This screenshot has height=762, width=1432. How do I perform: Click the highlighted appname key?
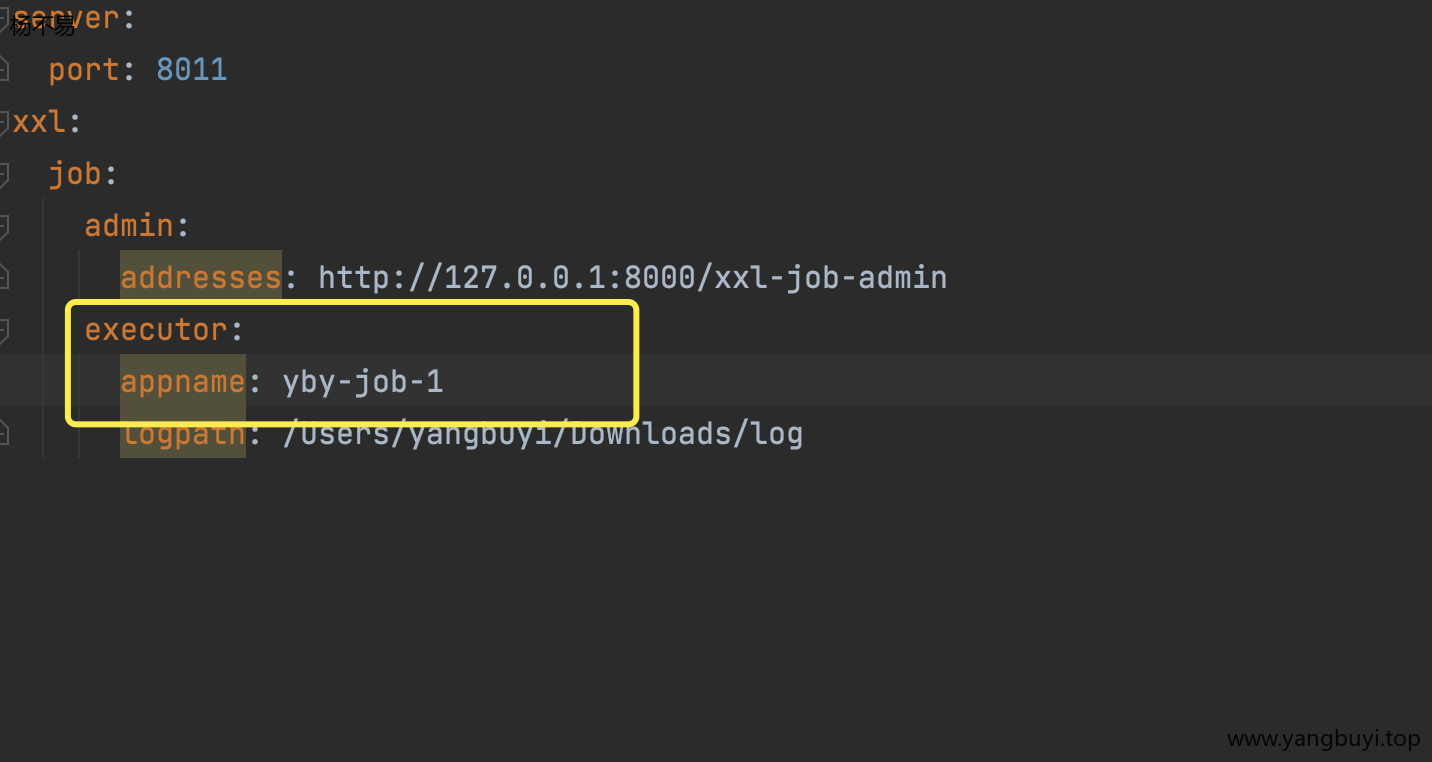point(183,381)
